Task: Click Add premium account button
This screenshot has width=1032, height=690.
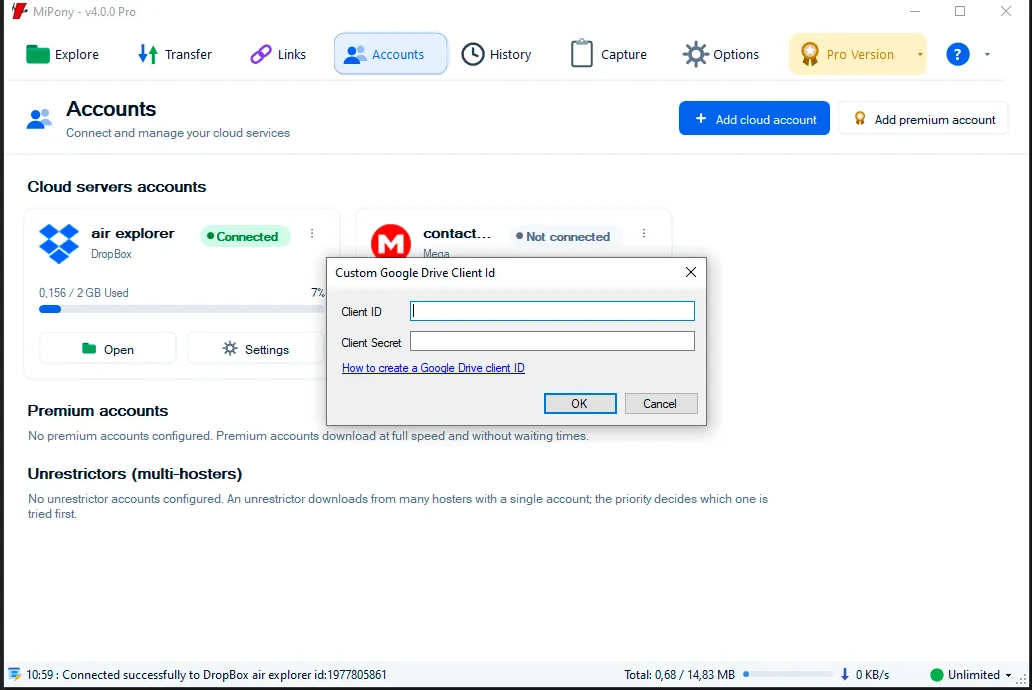Action: coord(923,119)
